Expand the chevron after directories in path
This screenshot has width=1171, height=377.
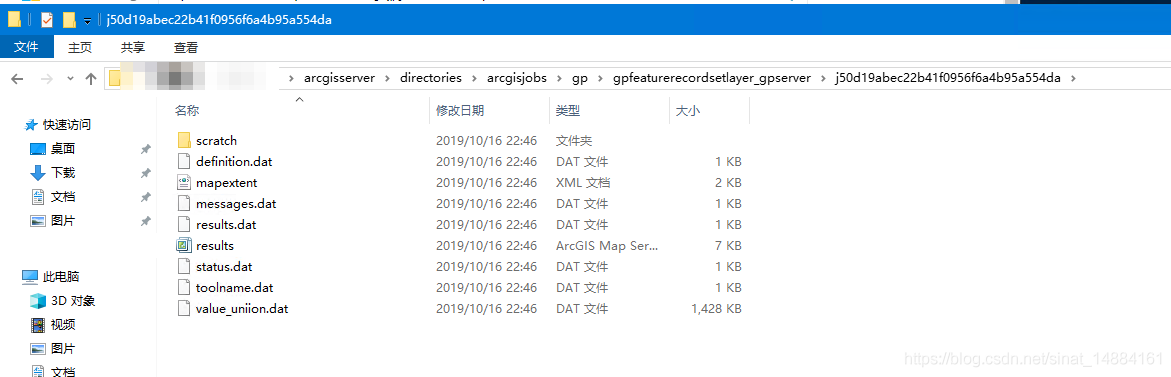[474, 78]
